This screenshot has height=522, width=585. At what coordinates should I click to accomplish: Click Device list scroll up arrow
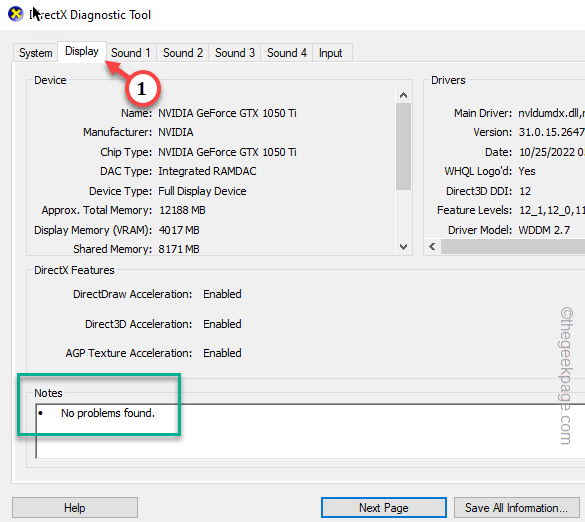point(403,95)
